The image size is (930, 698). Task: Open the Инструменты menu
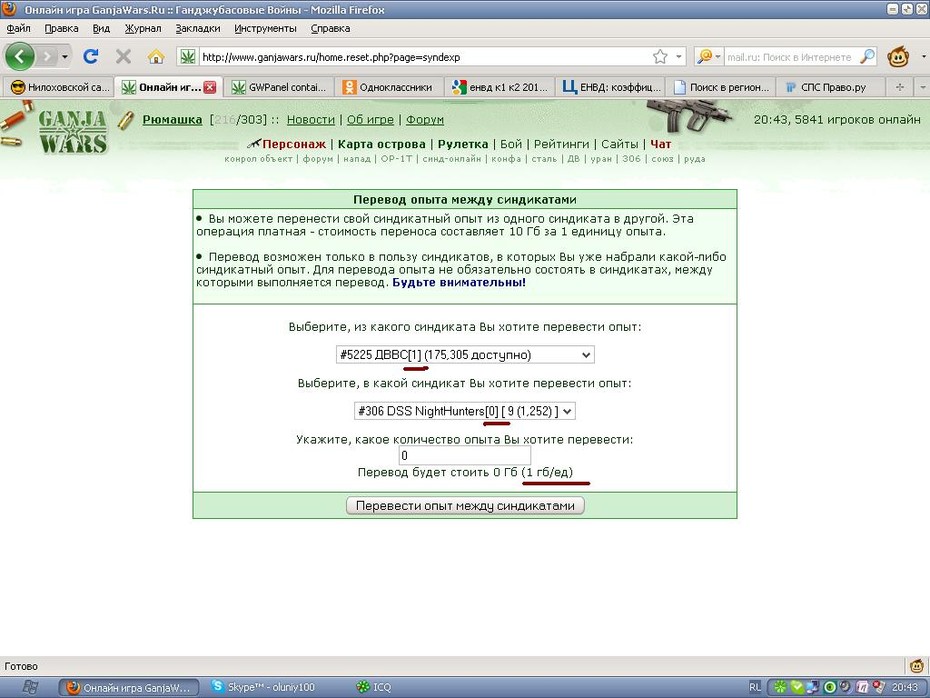[x=265, y=28]
